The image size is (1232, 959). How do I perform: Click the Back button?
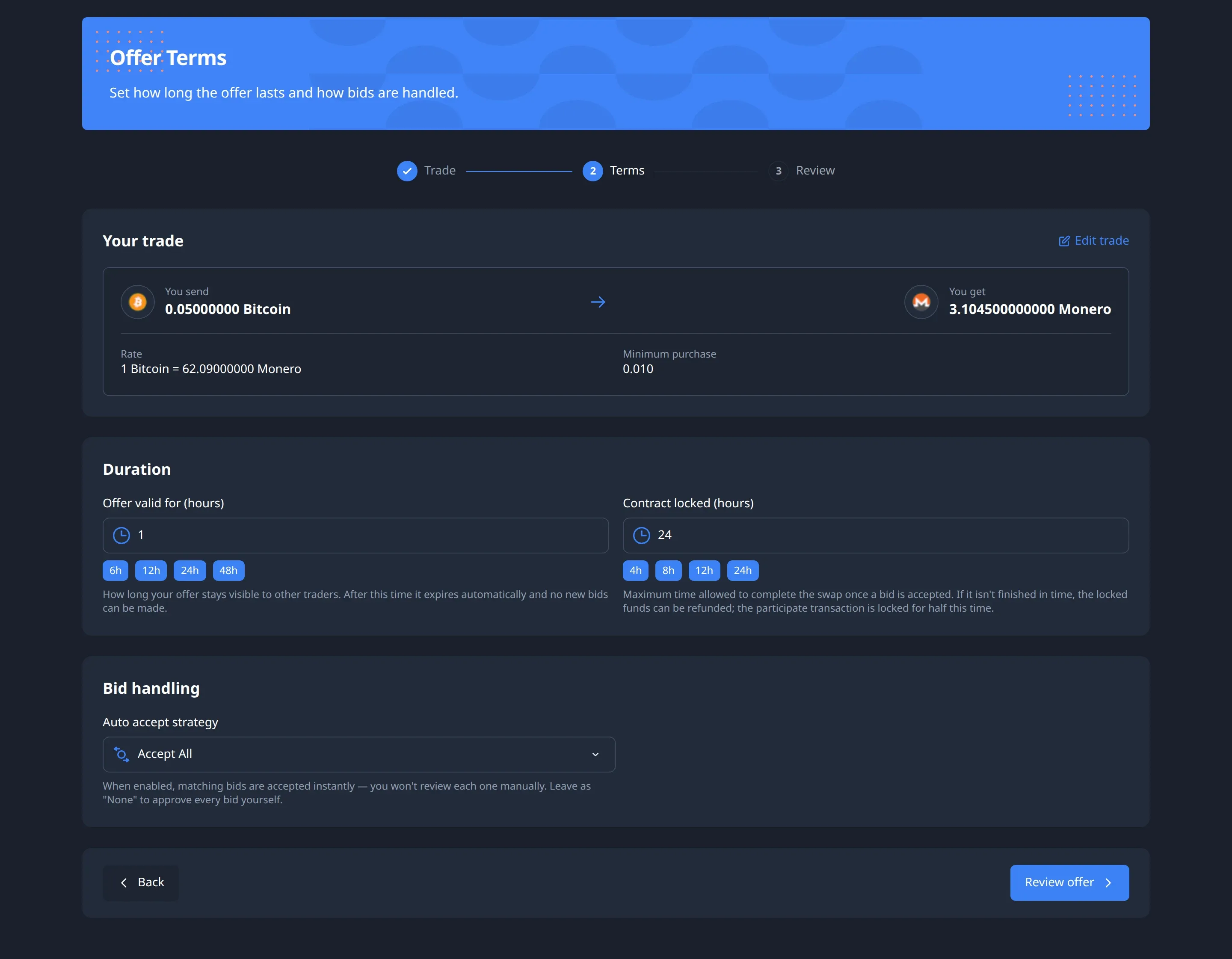click(x=140, y=882)
